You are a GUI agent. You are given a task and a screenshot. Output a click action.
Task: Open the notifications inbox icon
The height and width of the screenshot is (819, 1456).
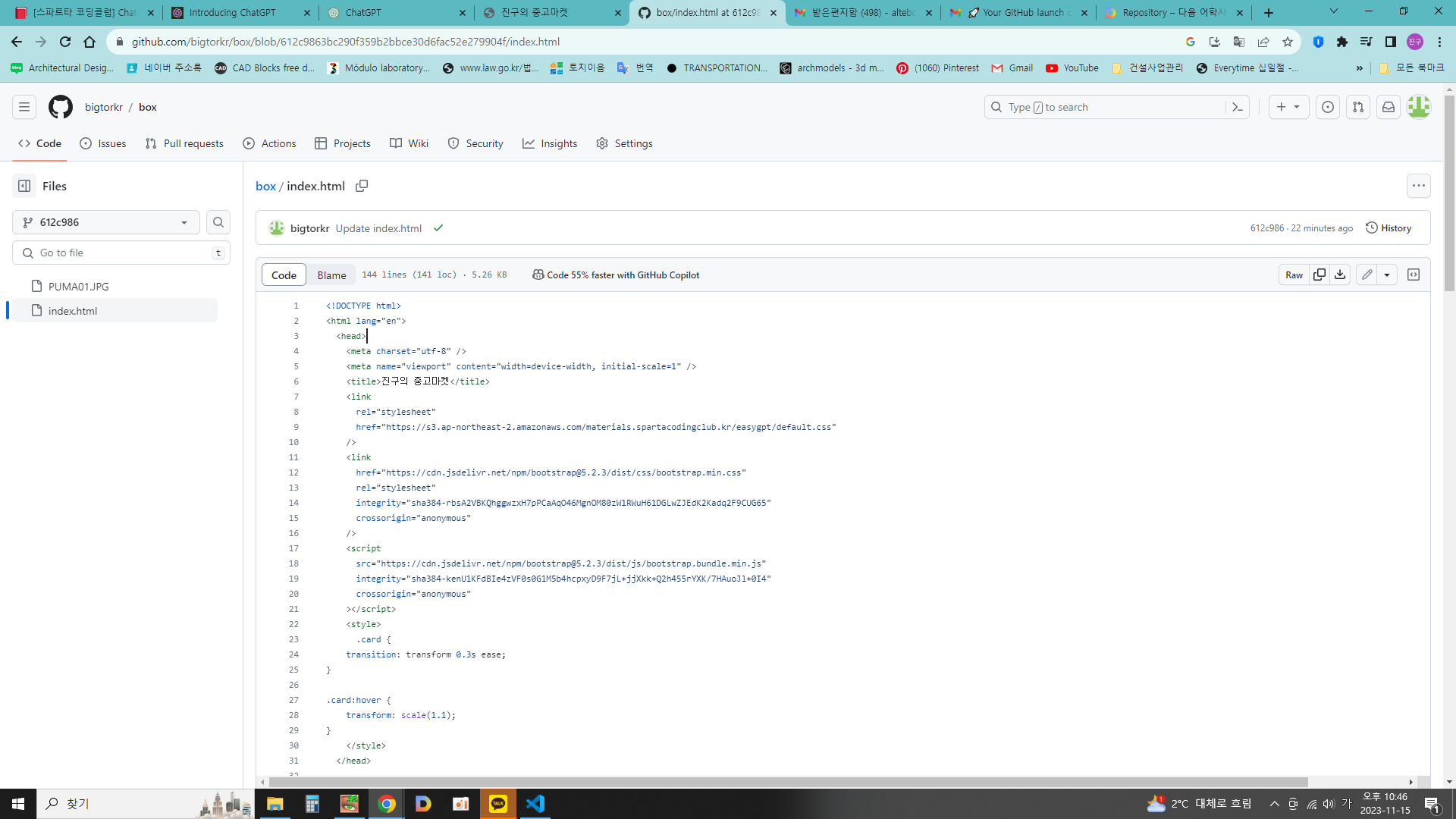tap(1388, 107)
